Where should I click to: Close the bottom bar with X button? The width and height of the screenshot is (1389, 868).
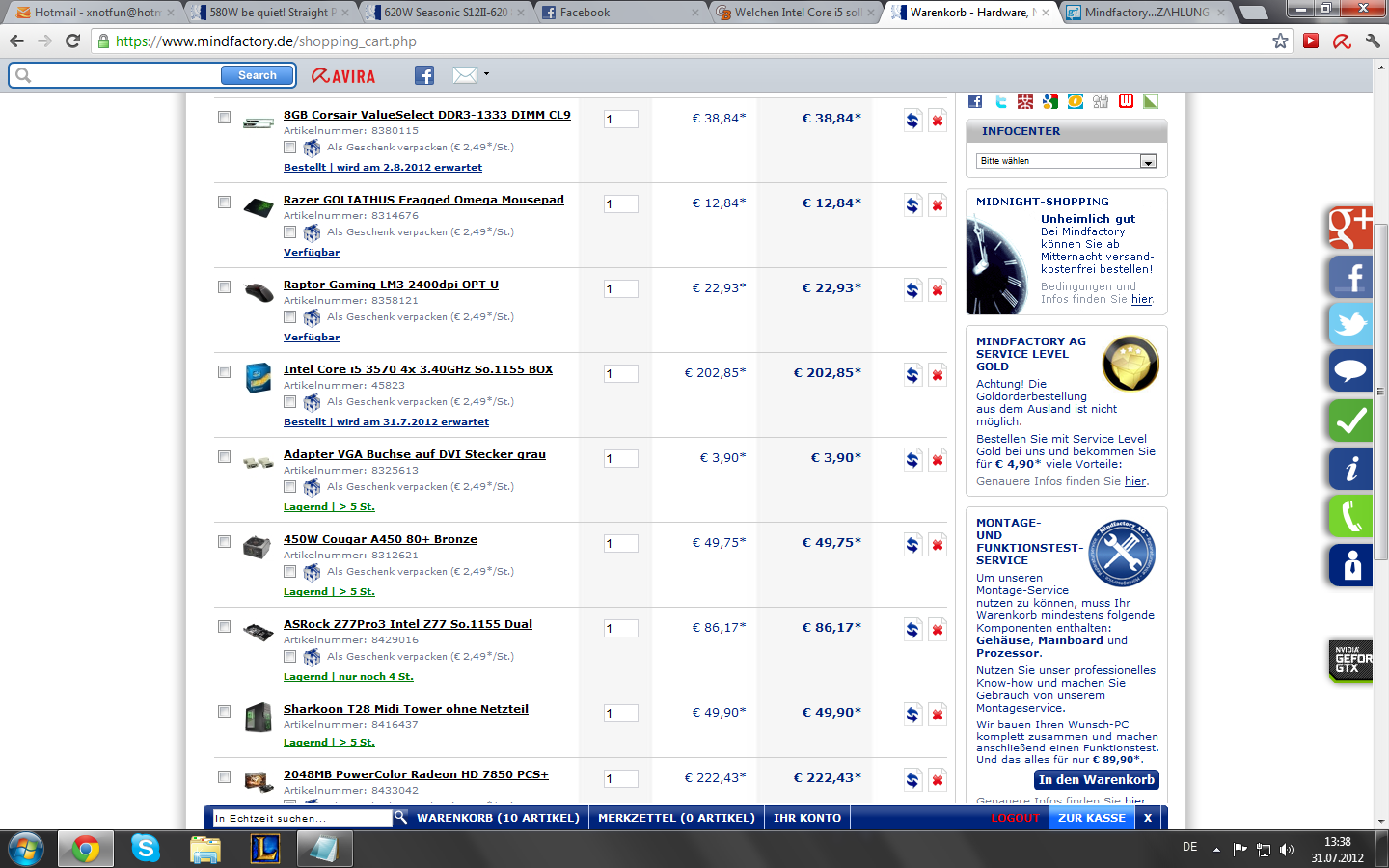coord(1148,818)
